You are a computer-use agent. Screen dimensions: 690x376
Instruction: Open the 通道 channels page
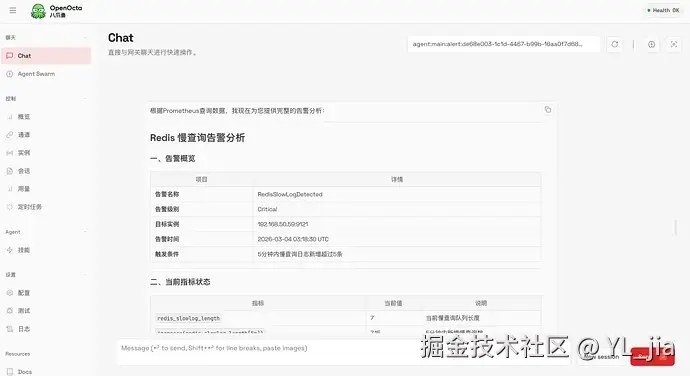coord(46,135)
